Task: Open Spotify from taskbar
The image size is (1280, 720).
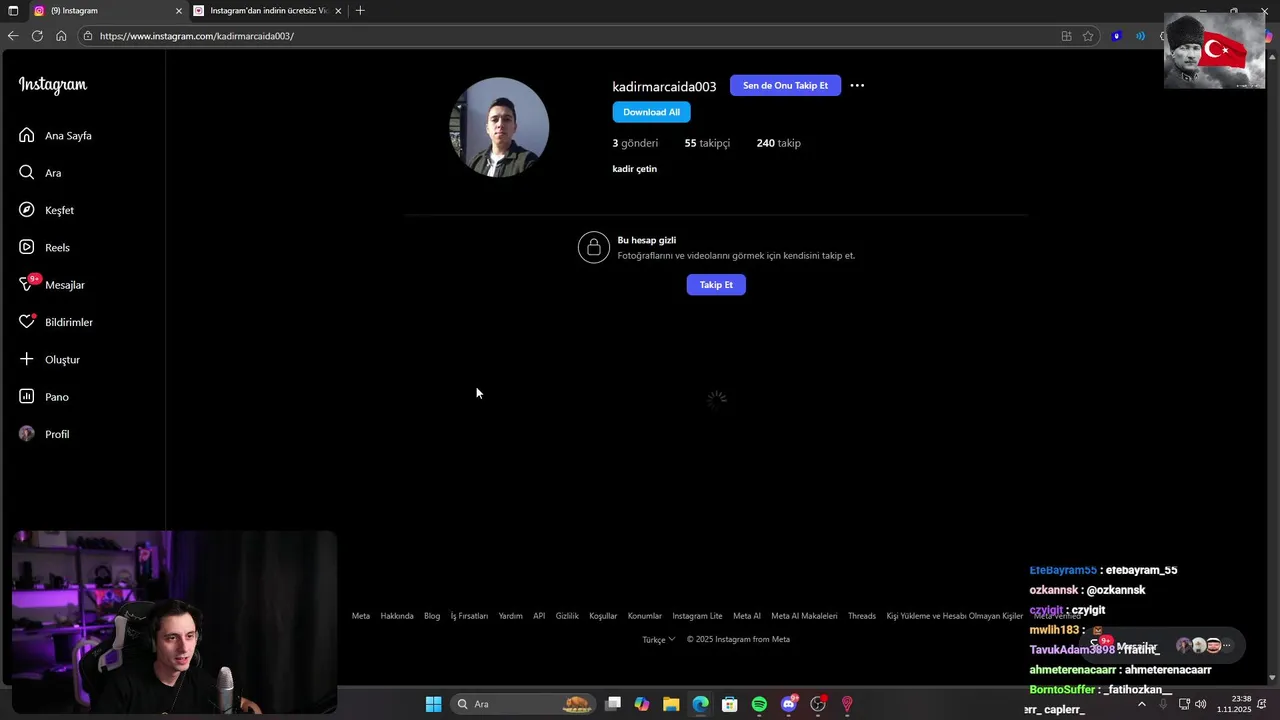Action: 759,704
